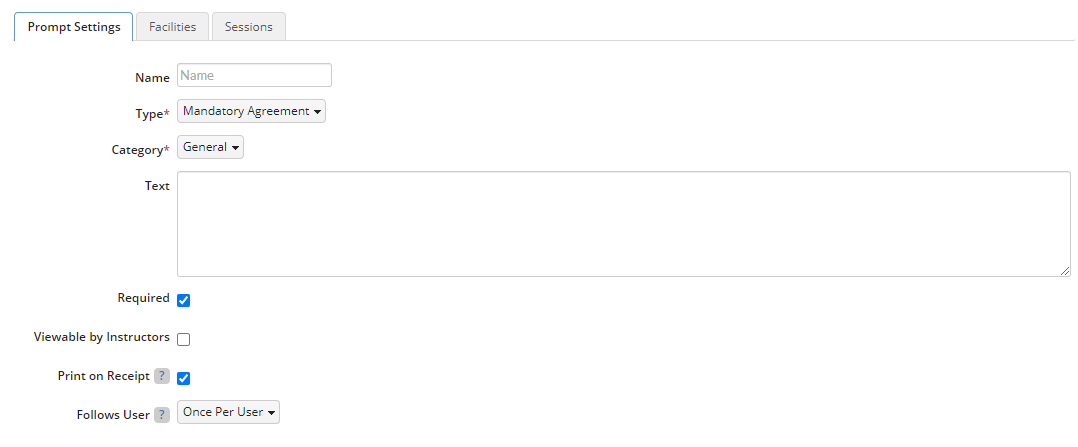Open the Once Per User dropdown

pyautogui.click(x=228, y=413)
